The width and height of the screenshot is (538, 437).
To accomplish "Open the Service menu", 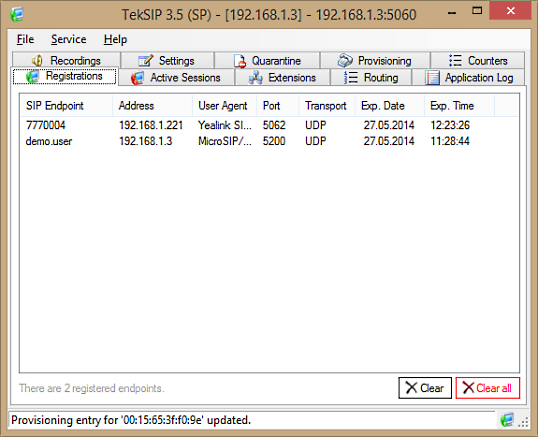I will click(x=69, y=39).
